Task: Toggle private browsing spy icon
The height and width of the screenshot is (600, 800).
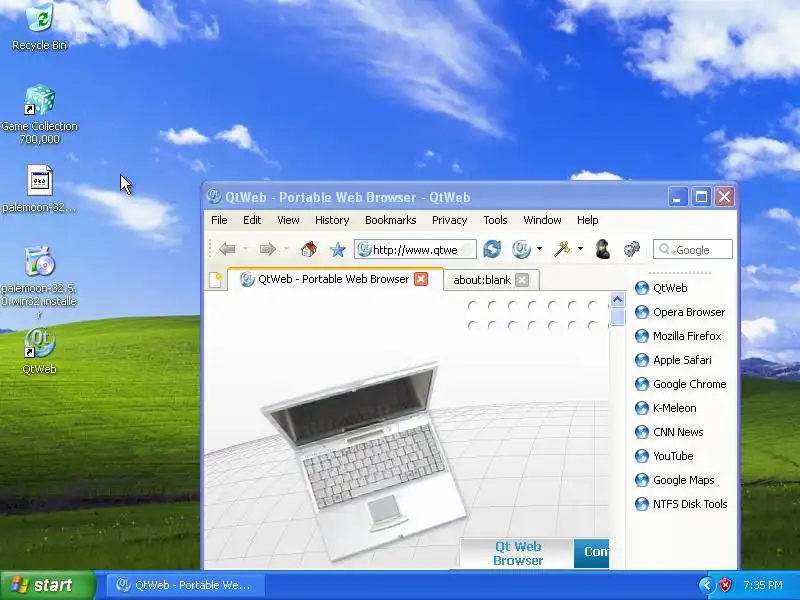Action: tap(603, 249)
